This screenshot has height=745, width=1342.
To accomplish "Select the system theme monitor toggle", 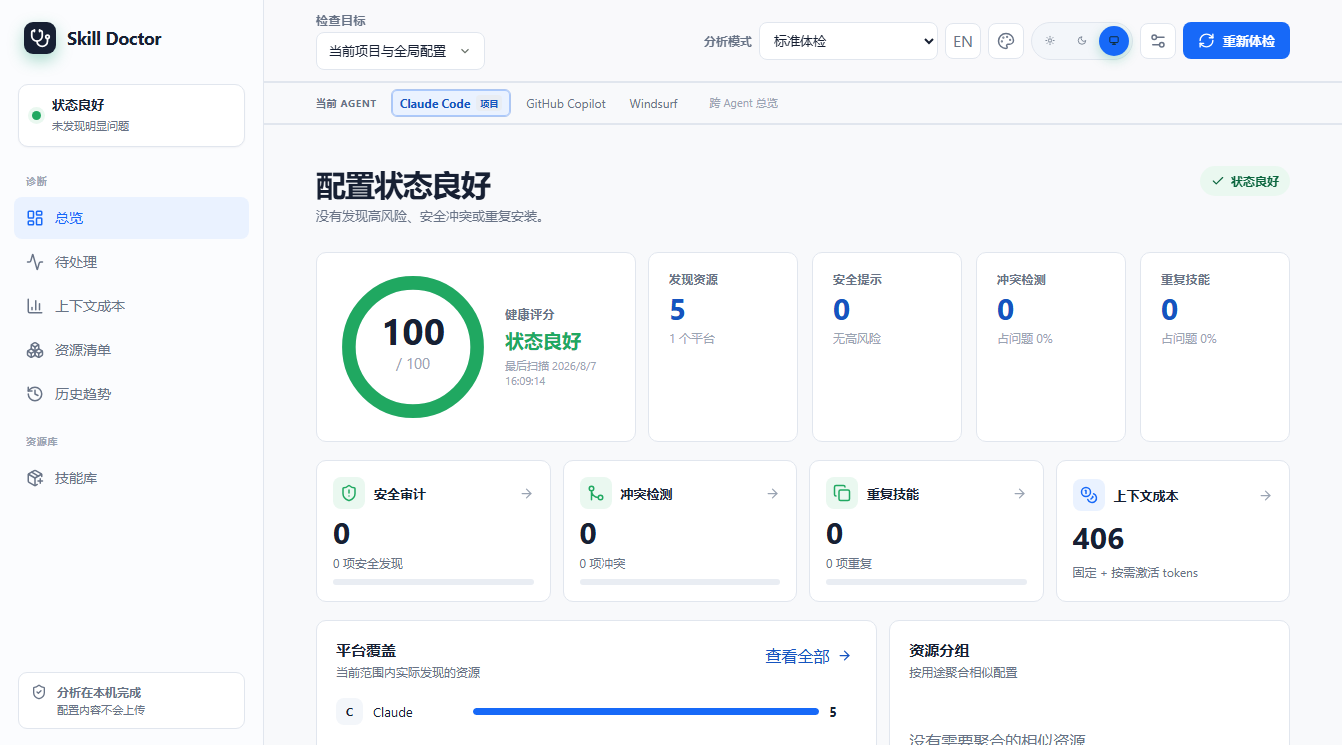I will coord(1113,41).
